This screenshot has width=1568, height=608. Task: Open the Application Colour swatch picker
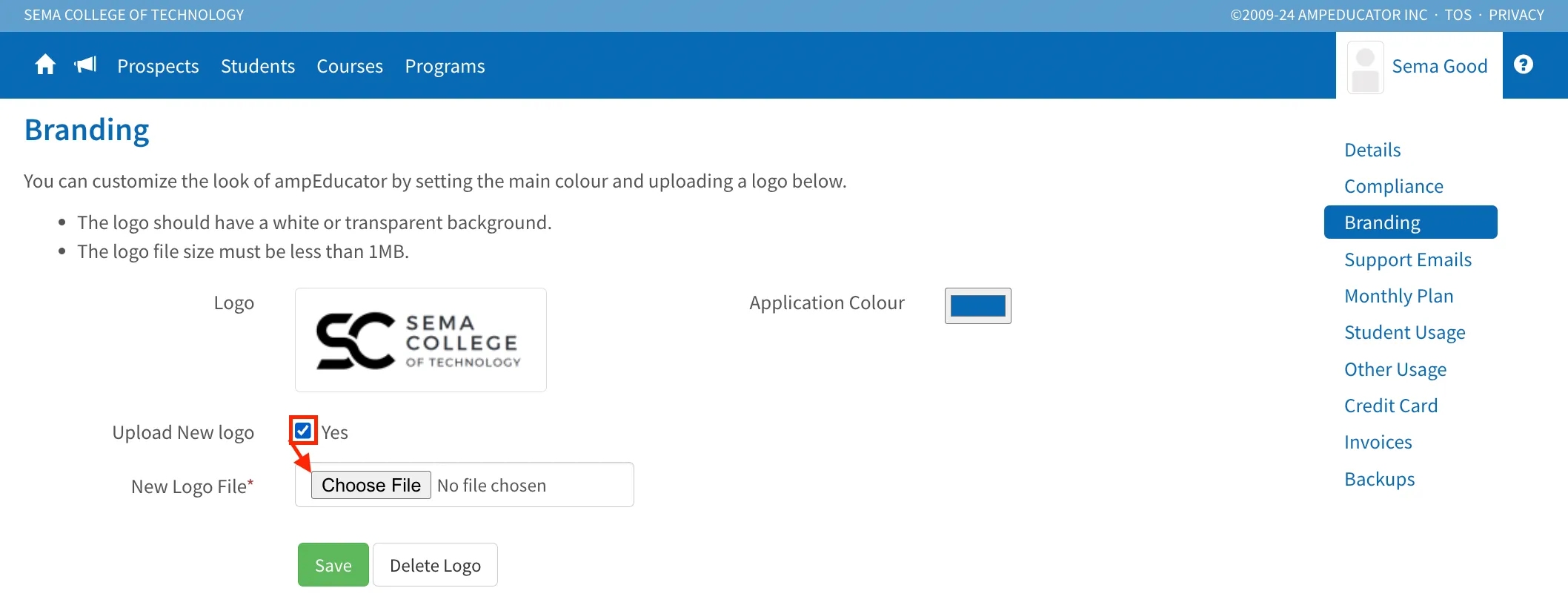[978, 305]
